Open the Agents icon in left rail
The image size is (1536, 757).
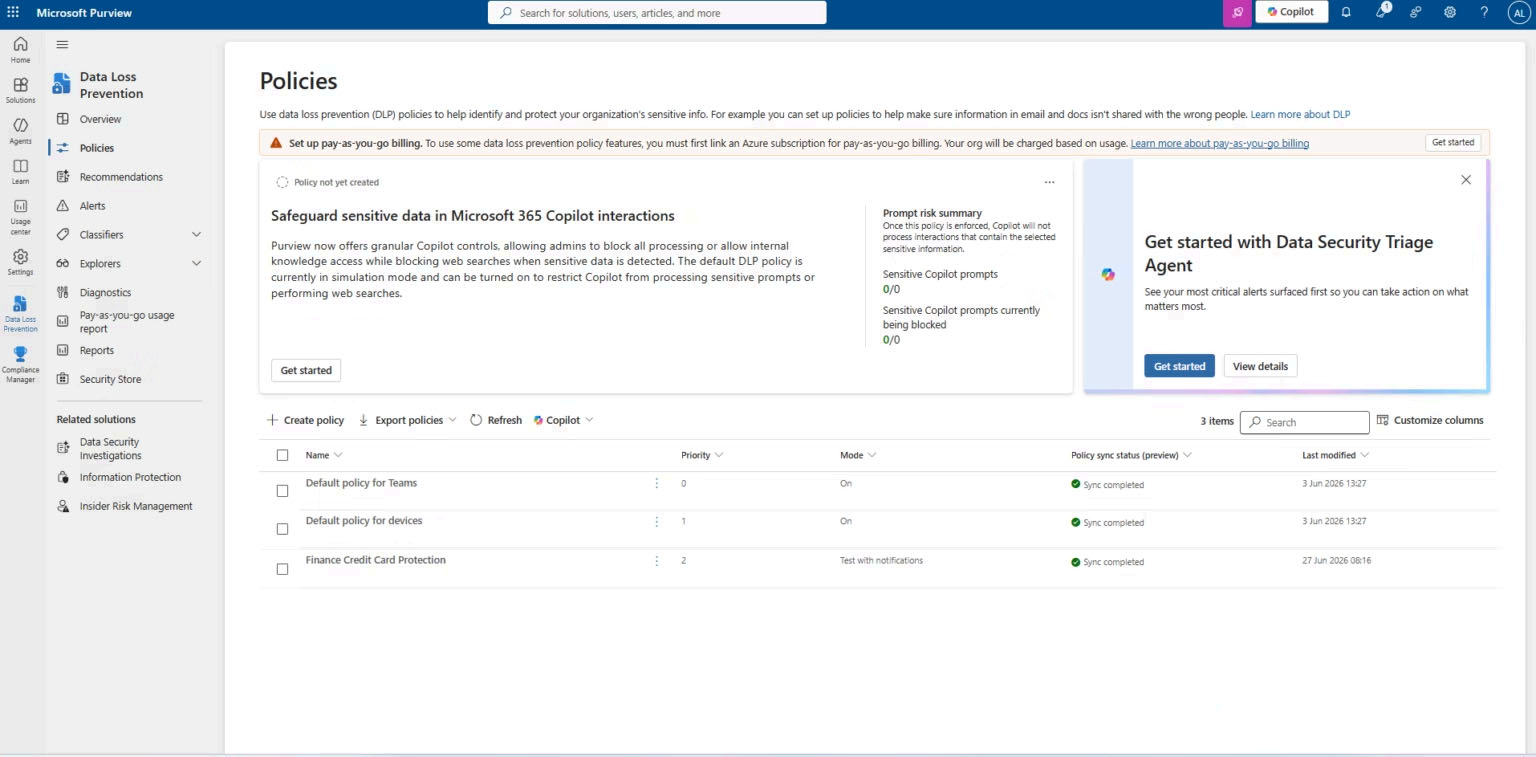(20, 130)
